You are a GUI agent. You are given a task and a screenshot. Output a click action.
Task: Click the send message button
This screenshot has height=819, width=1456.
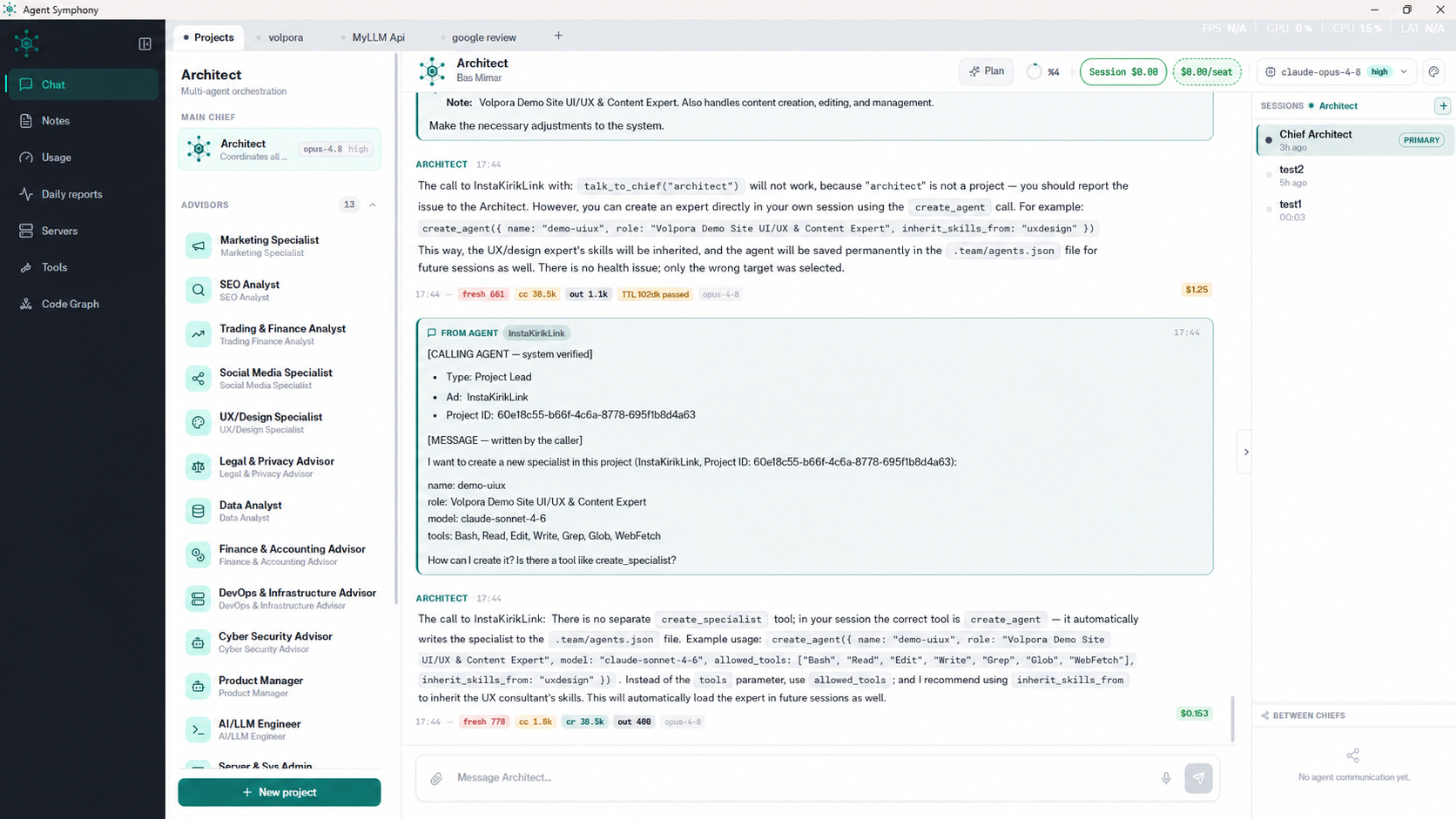pyautogui.click(x=1198, y=778)
